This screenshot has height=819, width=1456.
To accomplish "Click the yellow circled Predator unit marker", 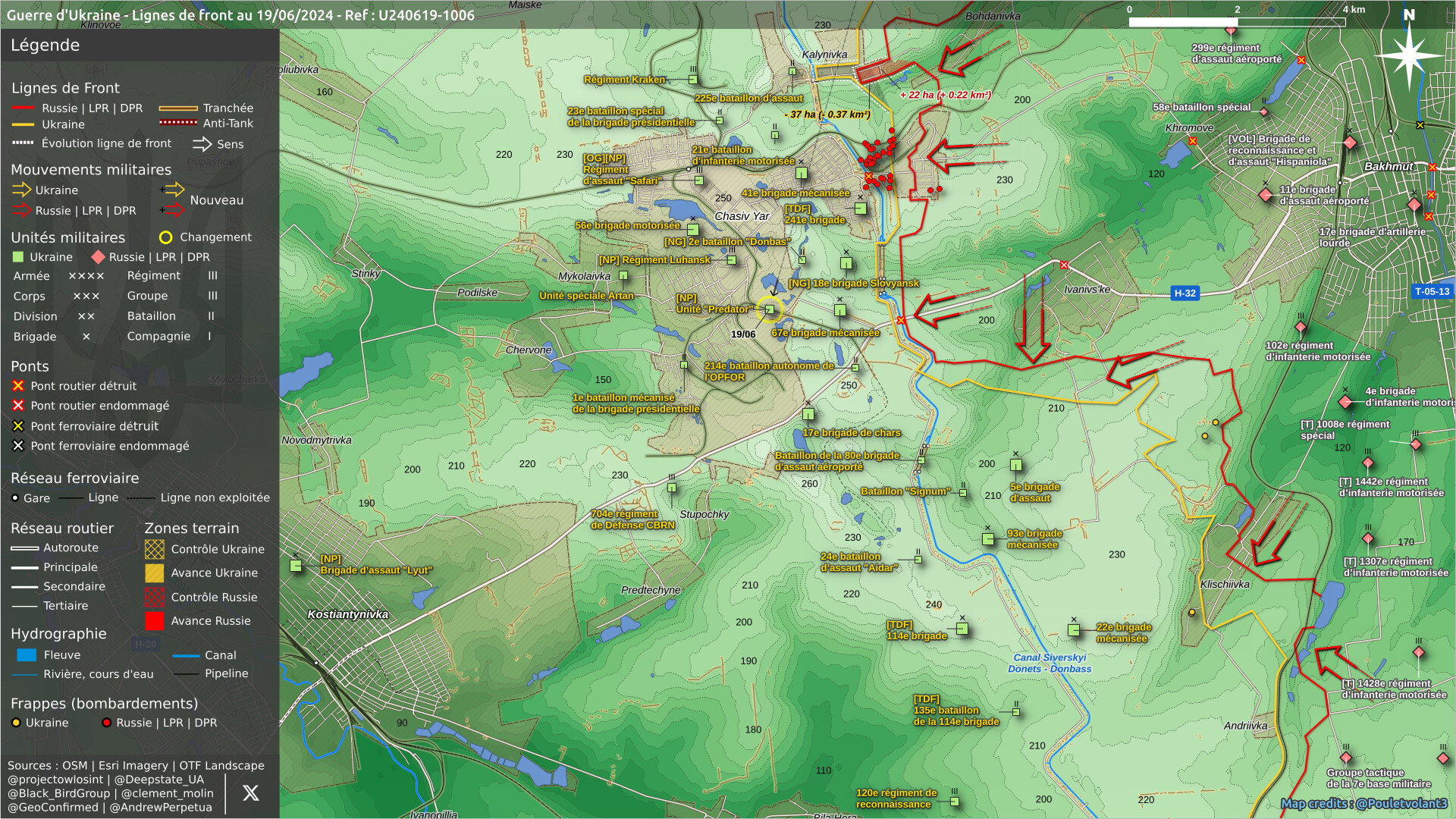I will pos(770,309).
